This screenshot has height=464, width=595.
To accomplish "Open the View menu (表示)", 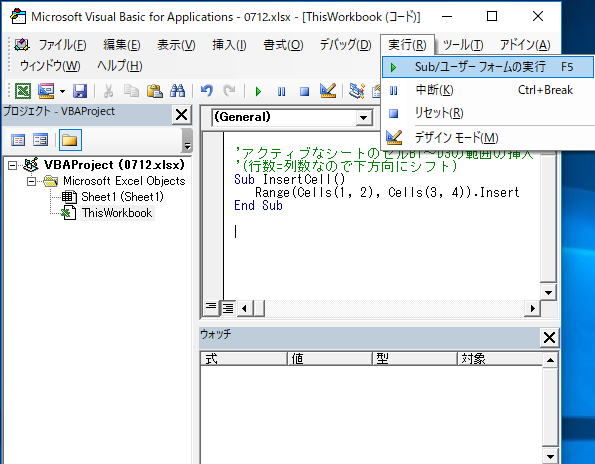I will click(x=176, y=45).
